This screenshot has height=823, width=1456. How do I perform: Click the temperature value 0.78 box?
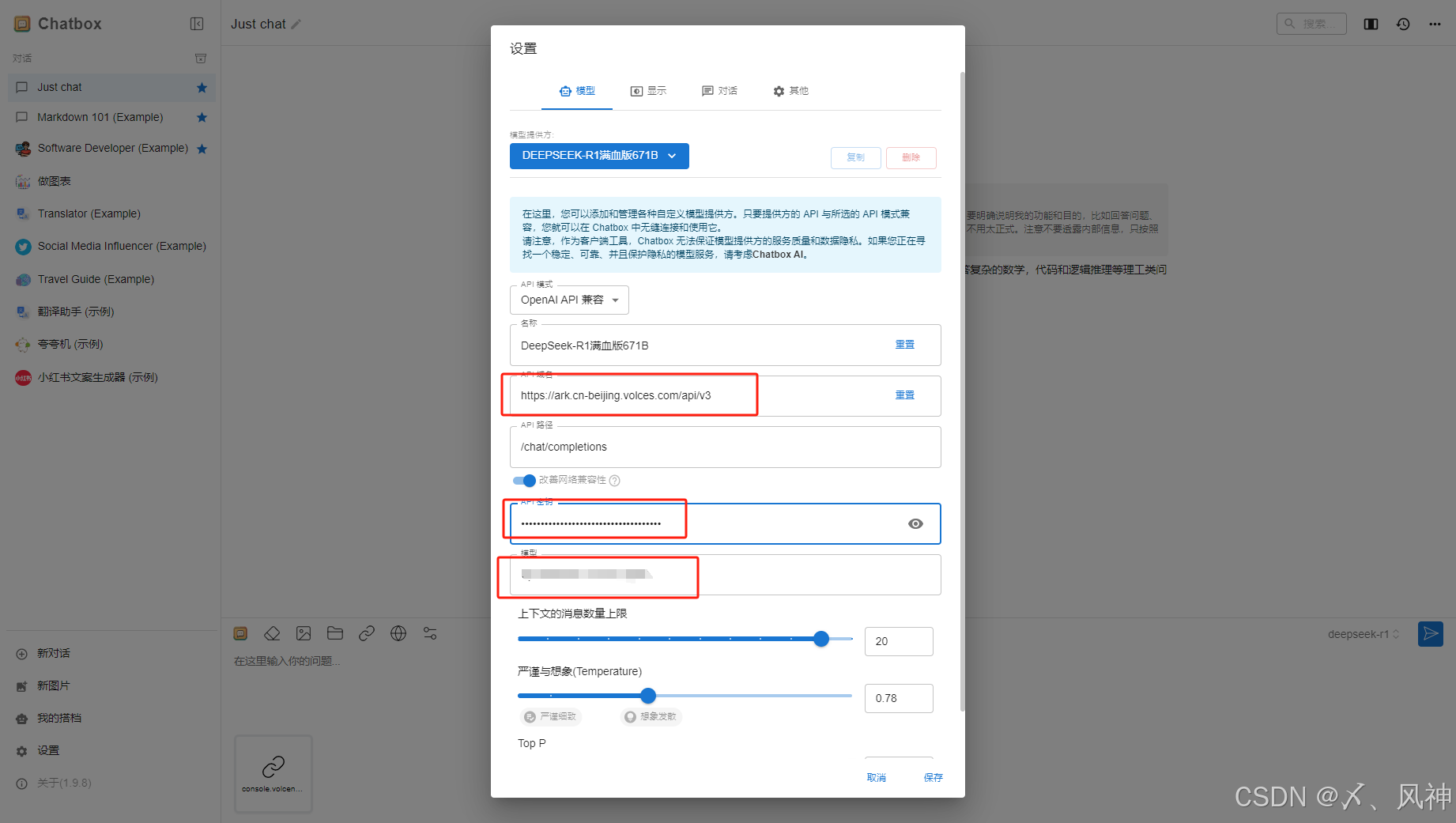coord(899,698)
